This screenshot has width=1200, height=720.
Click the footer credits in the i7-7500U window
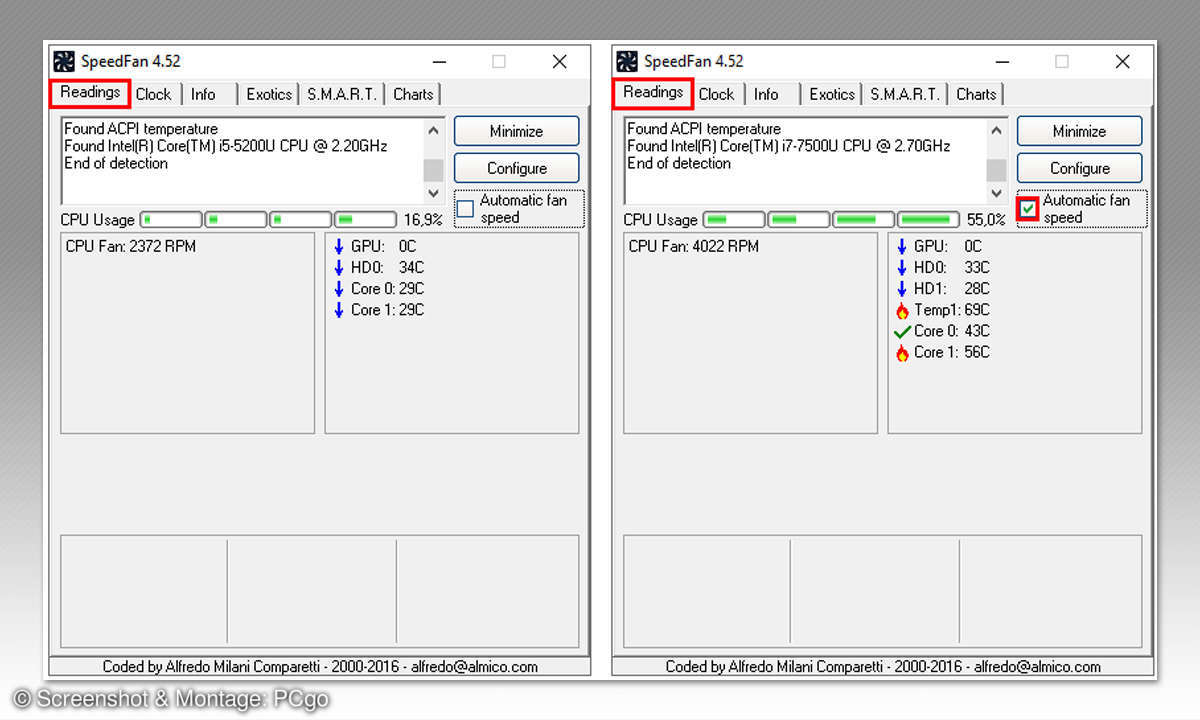click(x=883, y=666)
